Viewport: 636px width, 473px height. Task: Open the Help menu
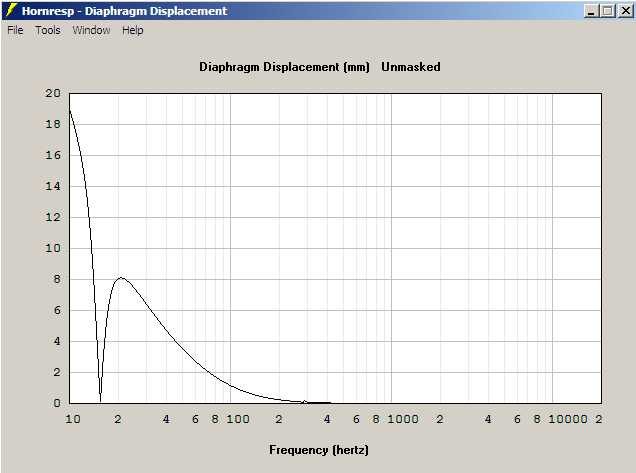pos(133,30)
